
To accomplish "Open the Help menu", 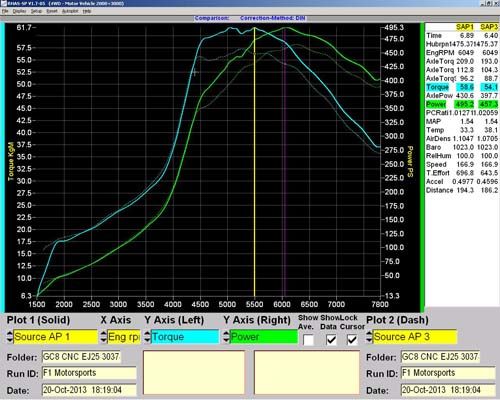I will pos(87,11).
